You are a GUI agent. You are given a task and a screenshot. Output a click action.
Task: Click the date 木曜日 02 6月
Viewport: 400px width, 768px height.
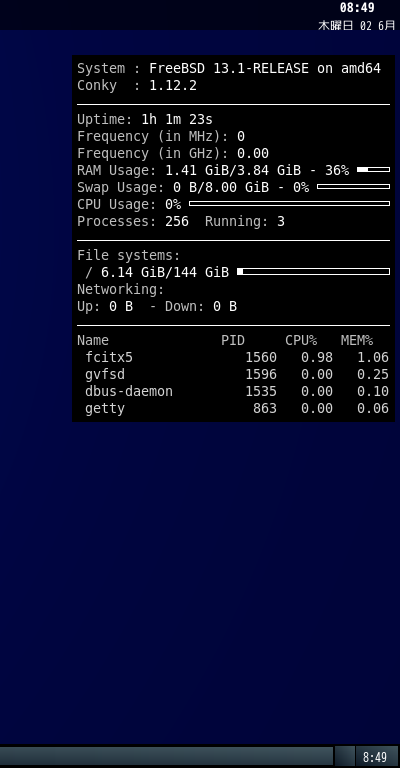(356, 25)
